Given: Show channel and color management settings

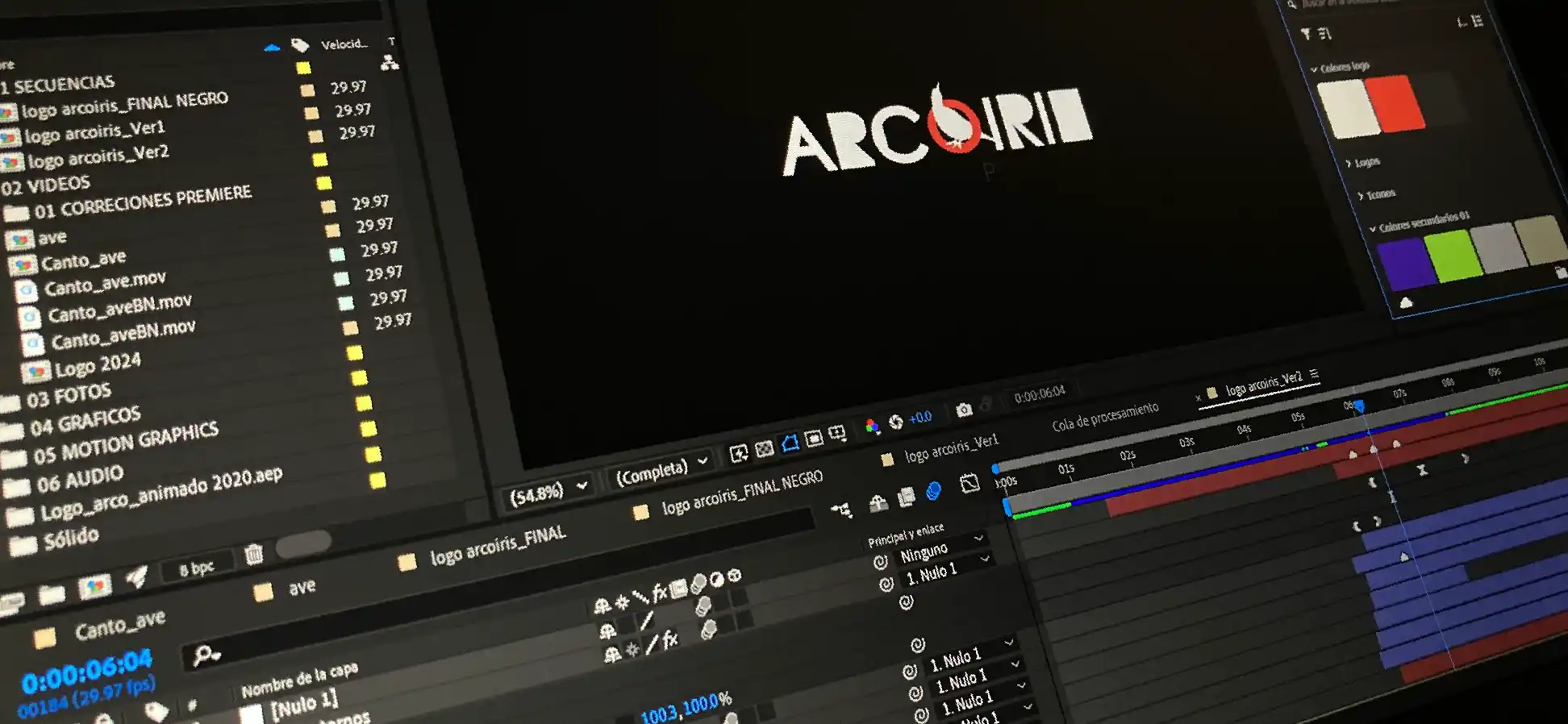Looking at the screenshot, I should (871, 426).
